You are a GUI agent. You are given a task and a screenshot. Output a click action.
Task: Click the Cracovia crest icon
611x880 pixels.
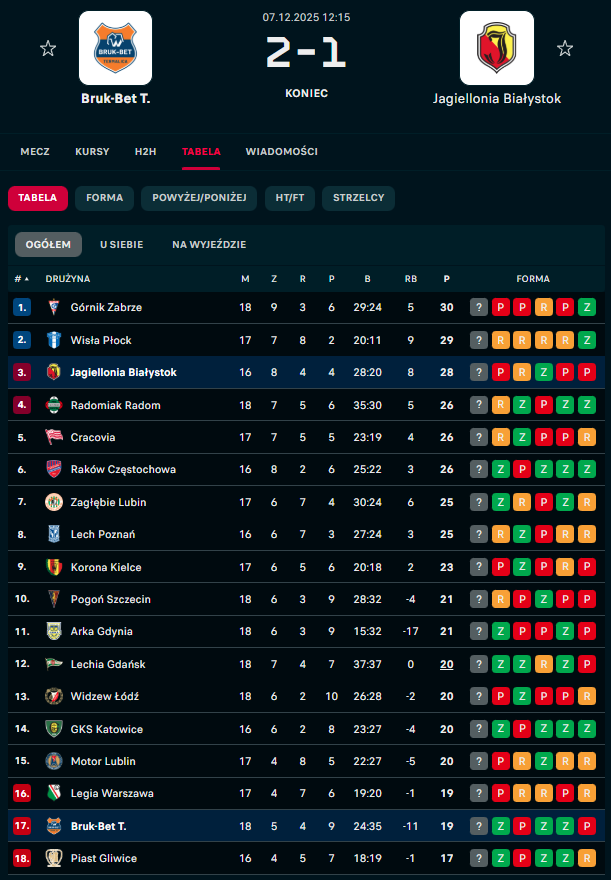54,437
